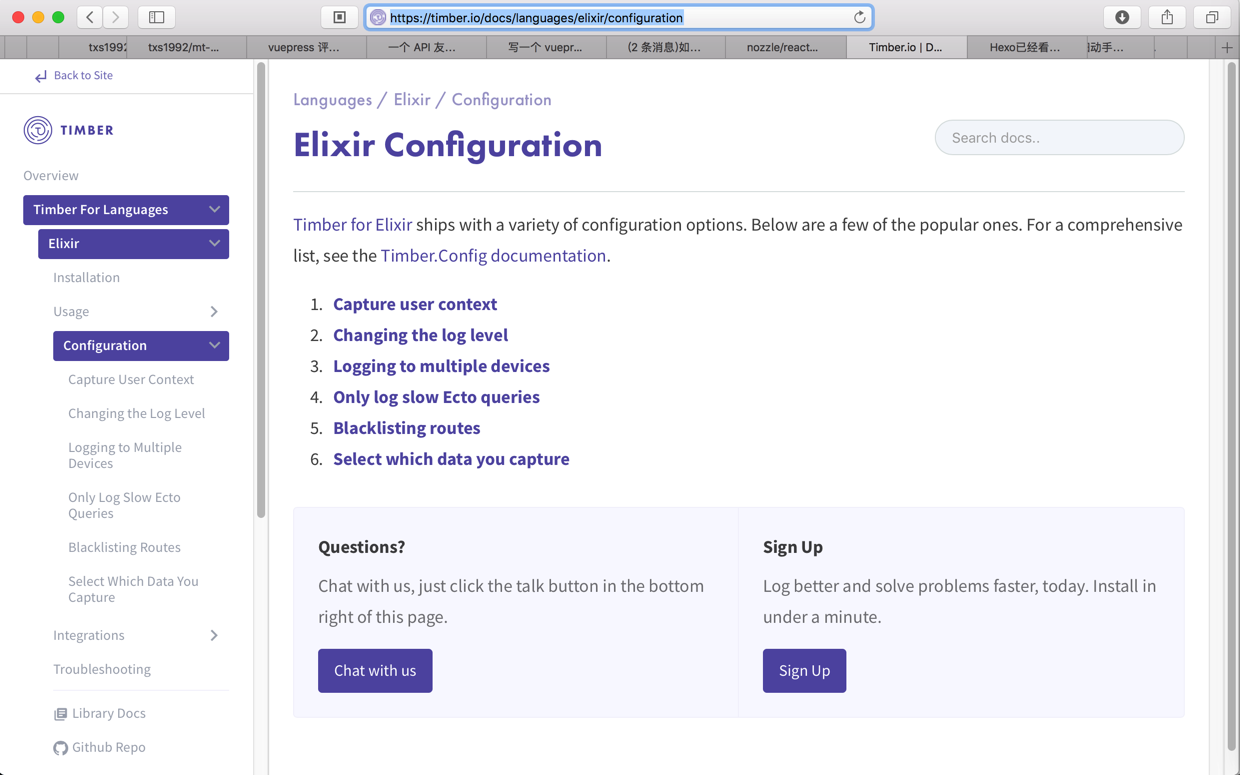Go back with browser back arrow
The image size is (1240, 775).
click(90, 17)
